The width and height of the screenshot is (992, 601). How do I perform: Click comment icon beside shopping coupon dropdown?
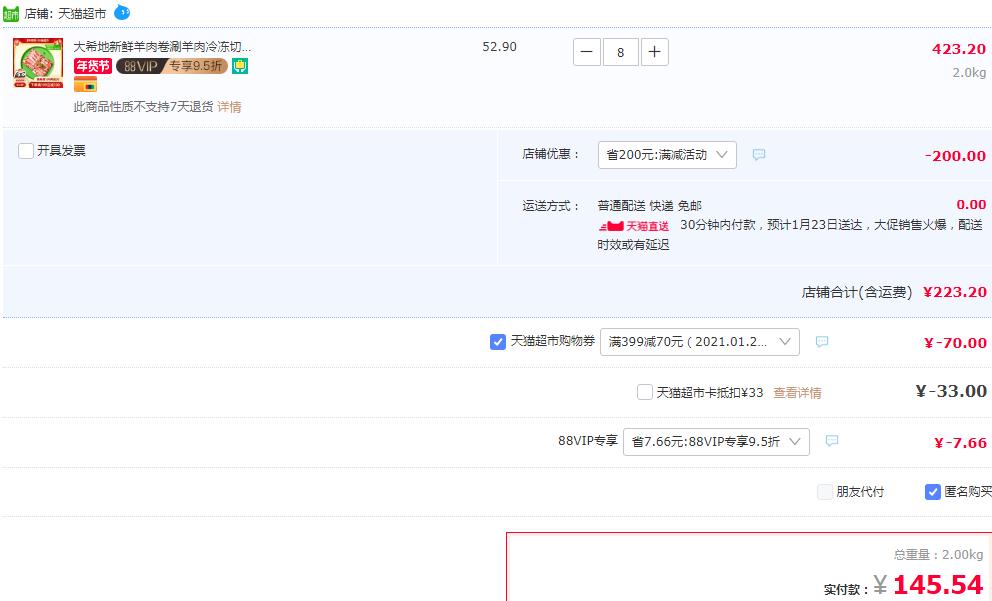(822, 342)
